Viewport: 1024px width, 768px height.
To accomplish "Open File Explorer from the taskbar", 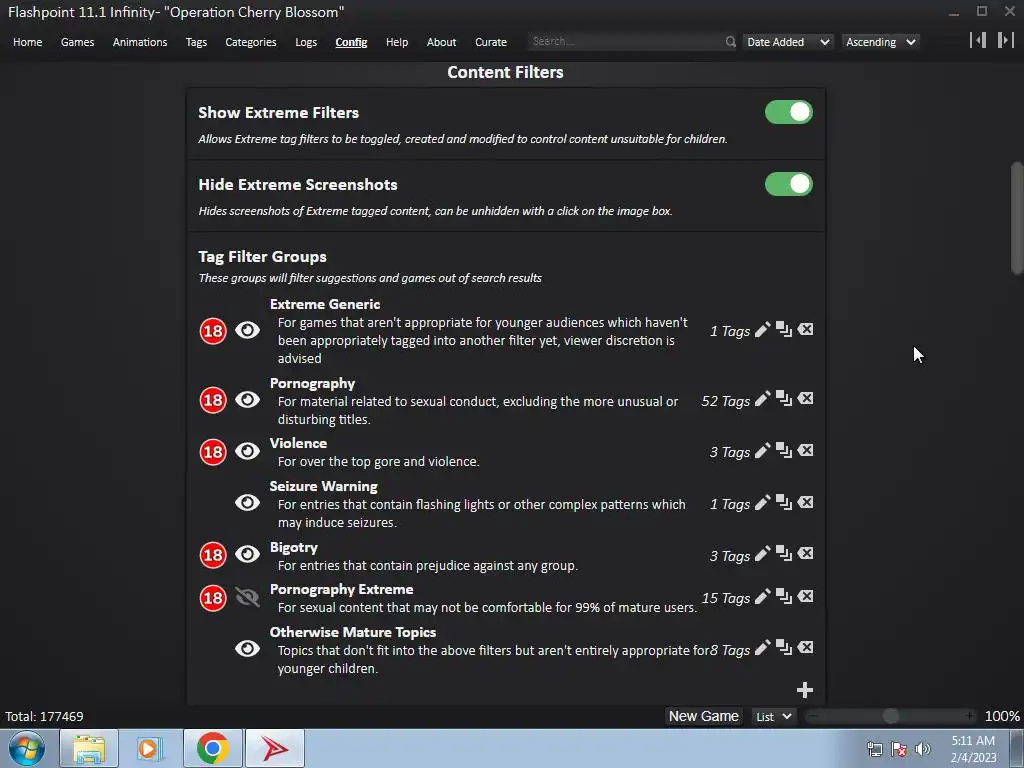I will coord(89,748).
